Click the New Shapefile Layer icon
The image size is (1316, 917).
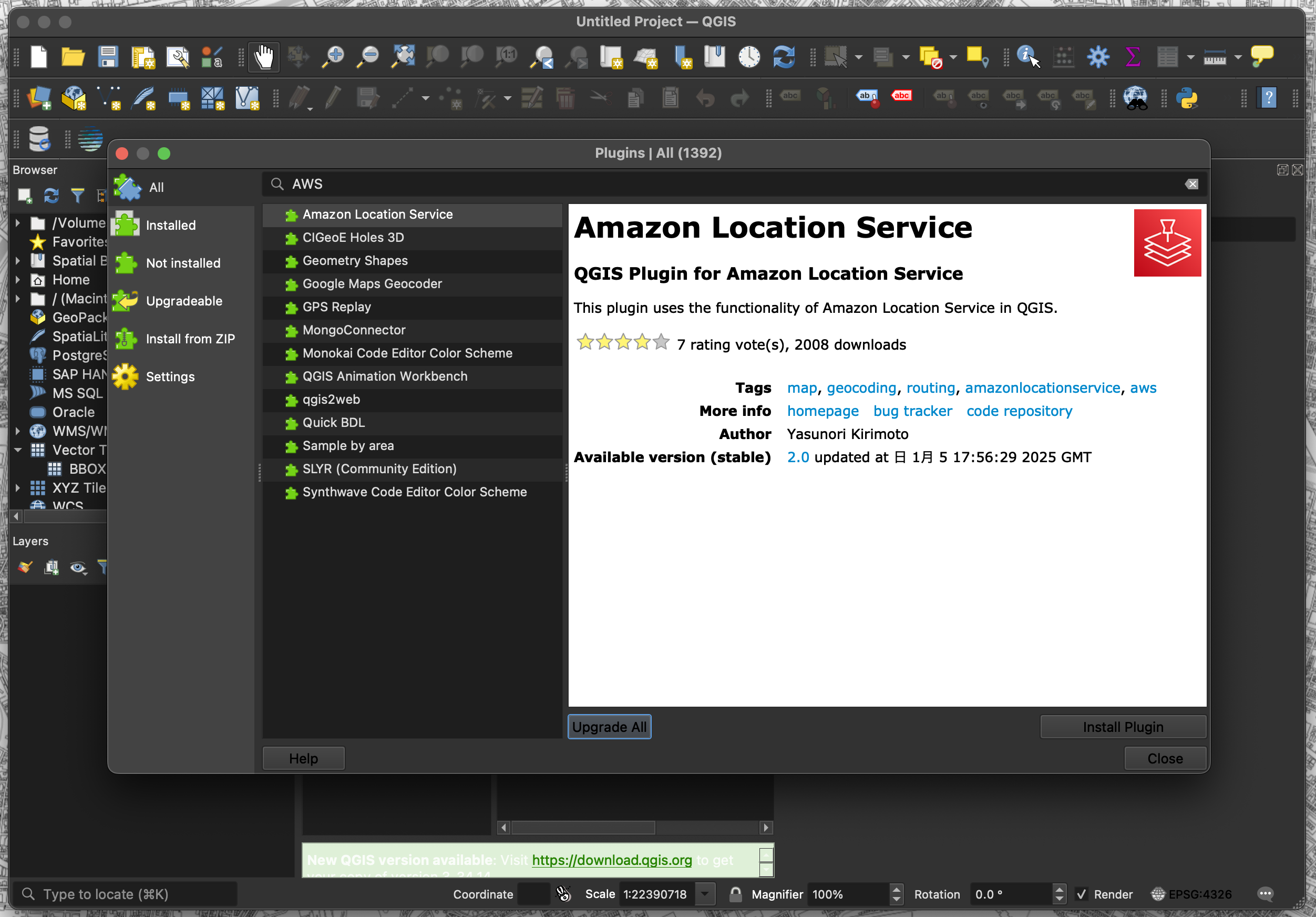pyautogui.click(x=109, y=98)
